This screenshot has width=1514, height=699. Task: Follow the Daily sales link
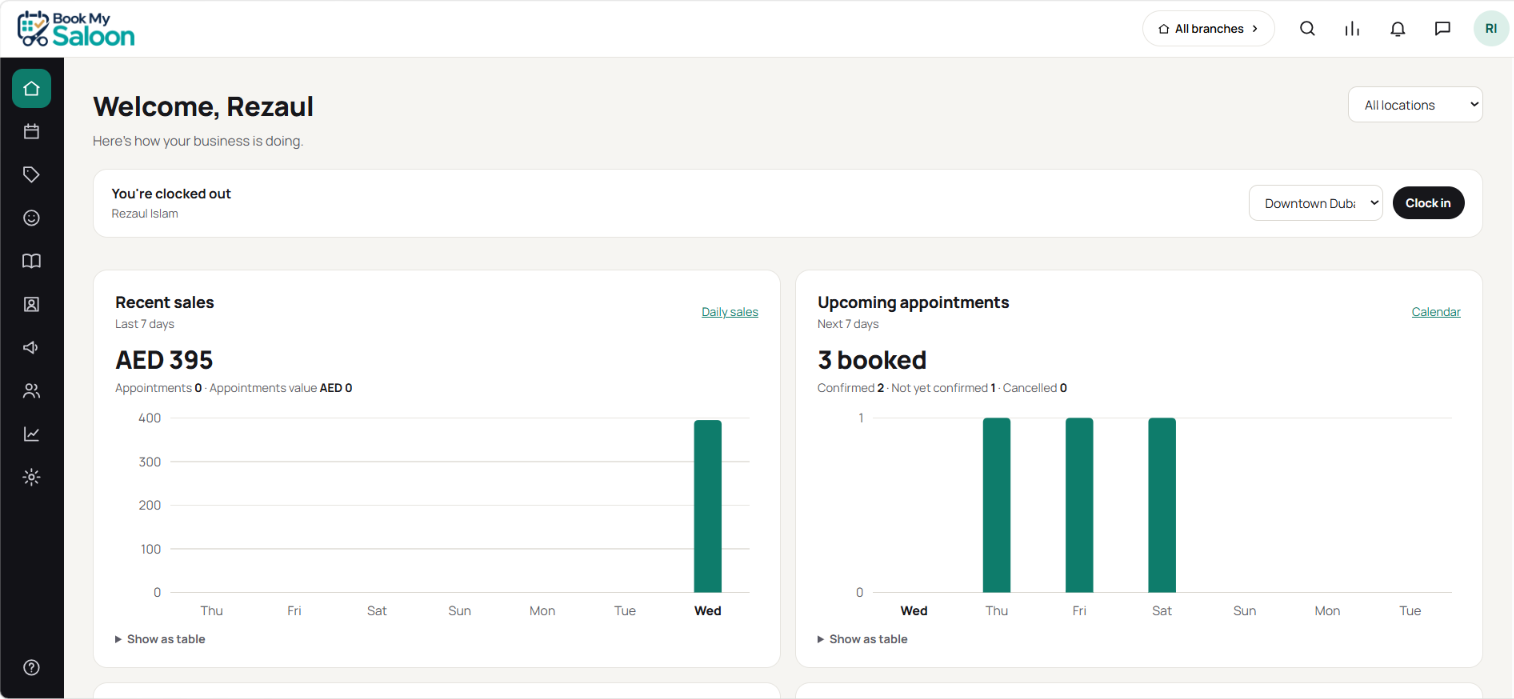point(730,312)
